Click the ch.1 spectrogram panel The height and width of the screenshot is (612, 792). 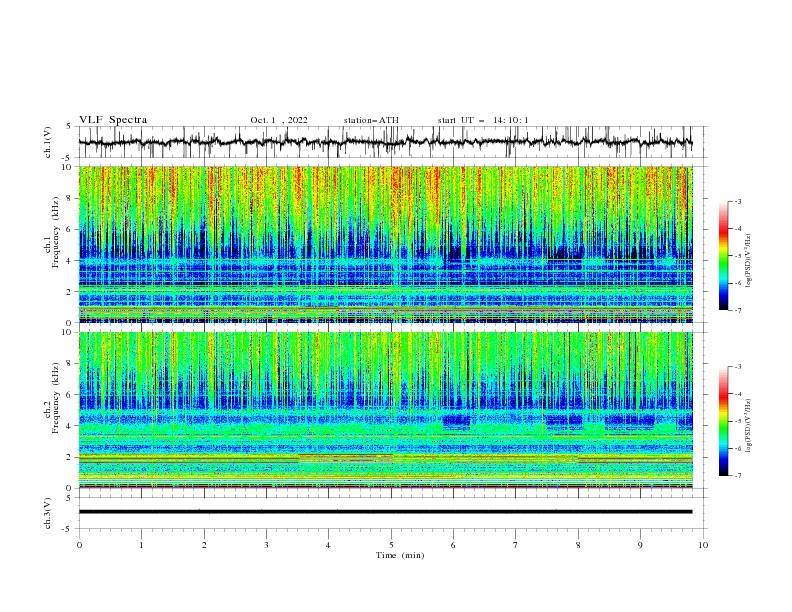[385, 244]
